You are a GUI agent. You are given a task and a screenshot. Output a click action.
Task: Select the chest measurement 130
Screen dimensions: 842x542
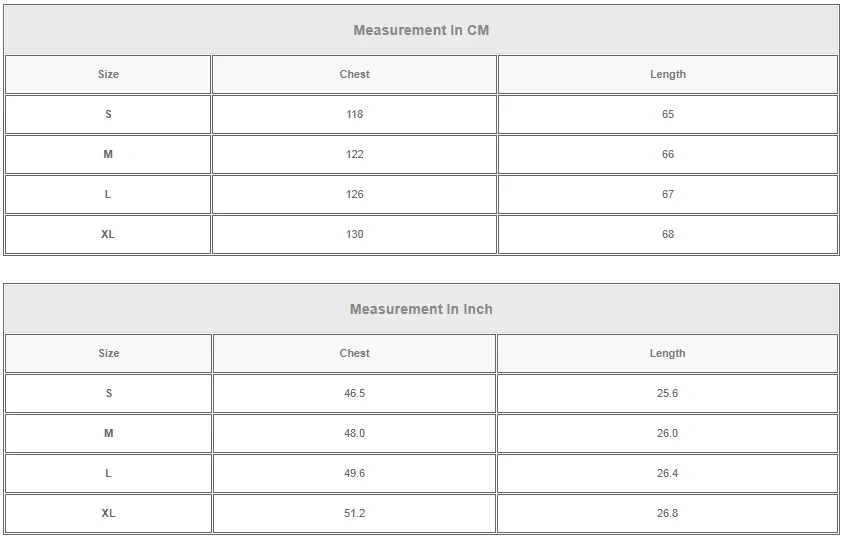[354, 234]
